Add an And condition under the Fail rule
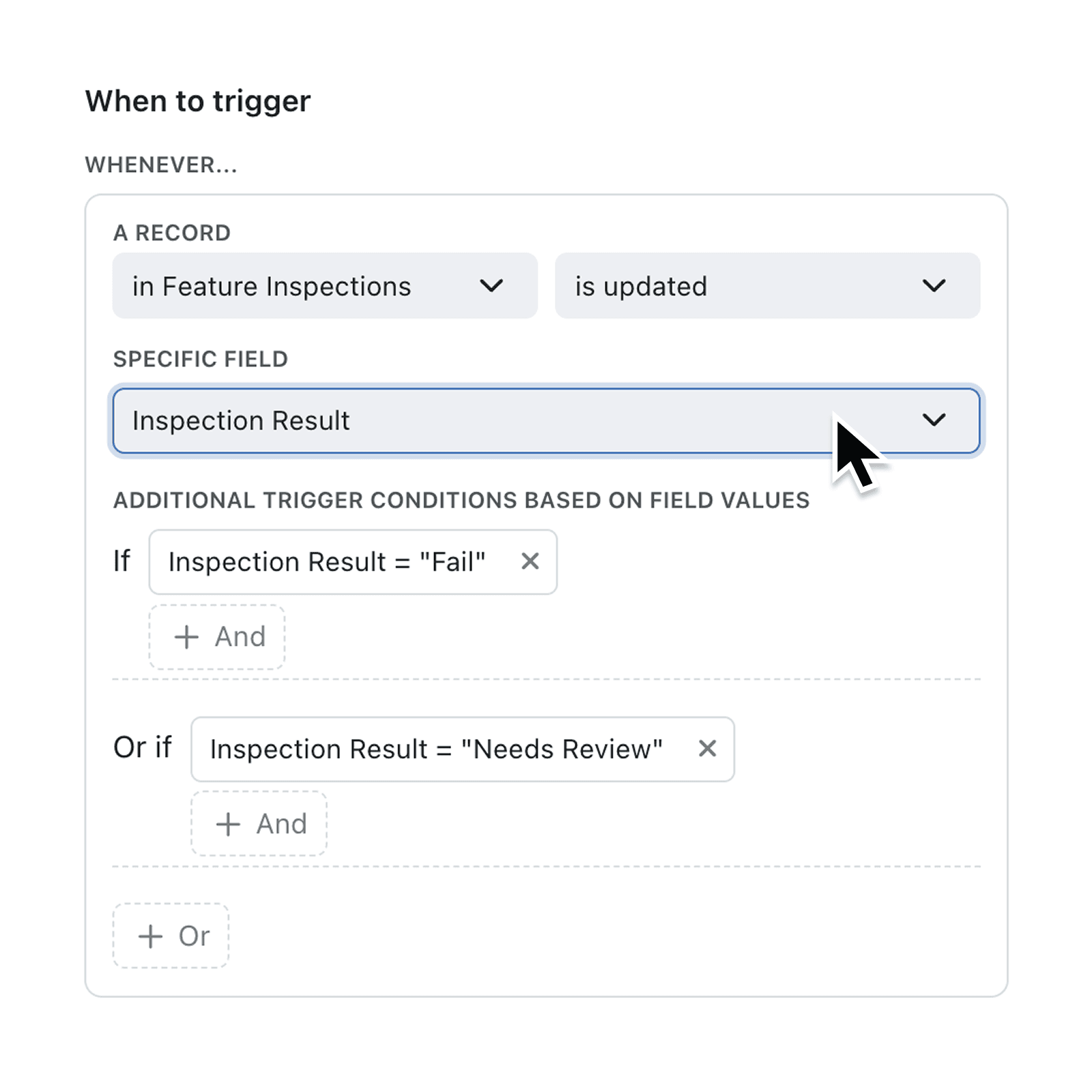This screenshot has width=1092, height=1092. pos(216,636)
